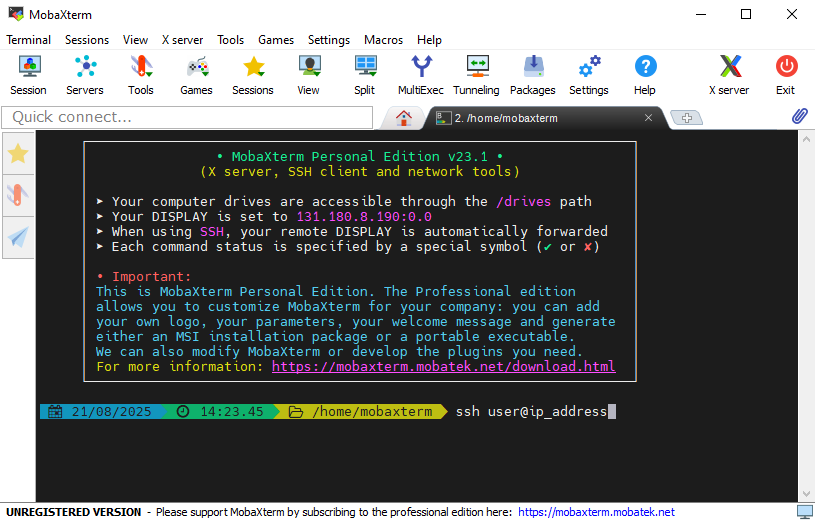The width and height of the screenshot is (815, 520).
Task: Click the Quick connect input field
Action: [190, 118]
